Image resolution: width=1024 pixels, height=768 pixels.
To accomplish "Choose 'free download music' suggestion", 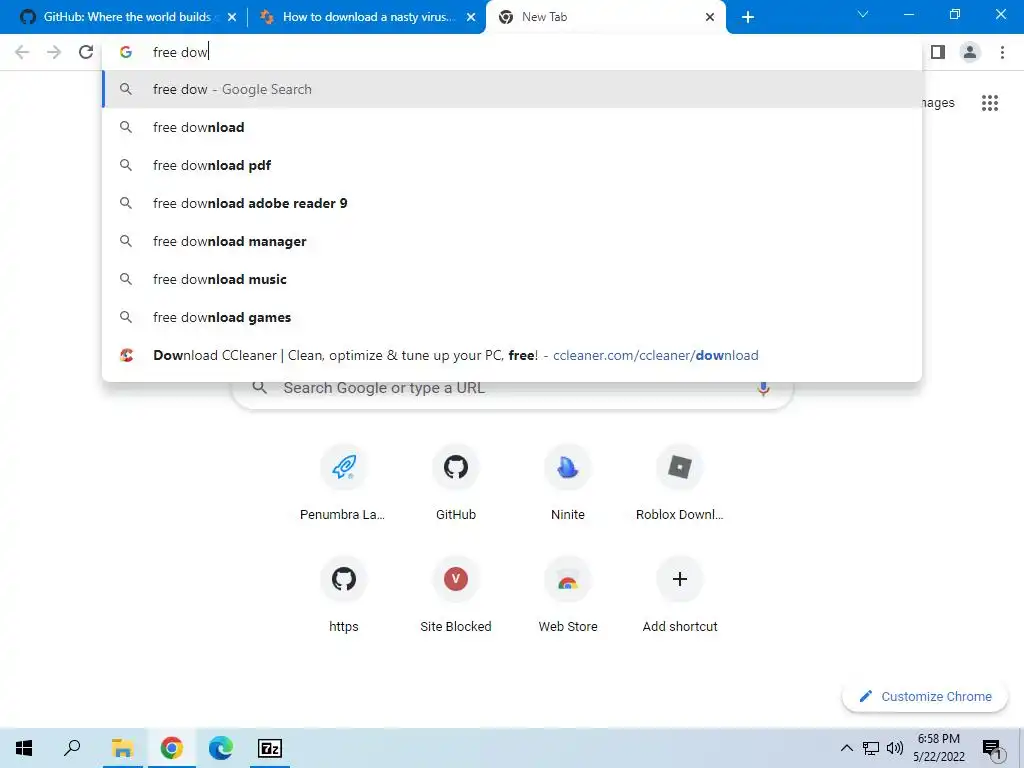I will [512, 279].
